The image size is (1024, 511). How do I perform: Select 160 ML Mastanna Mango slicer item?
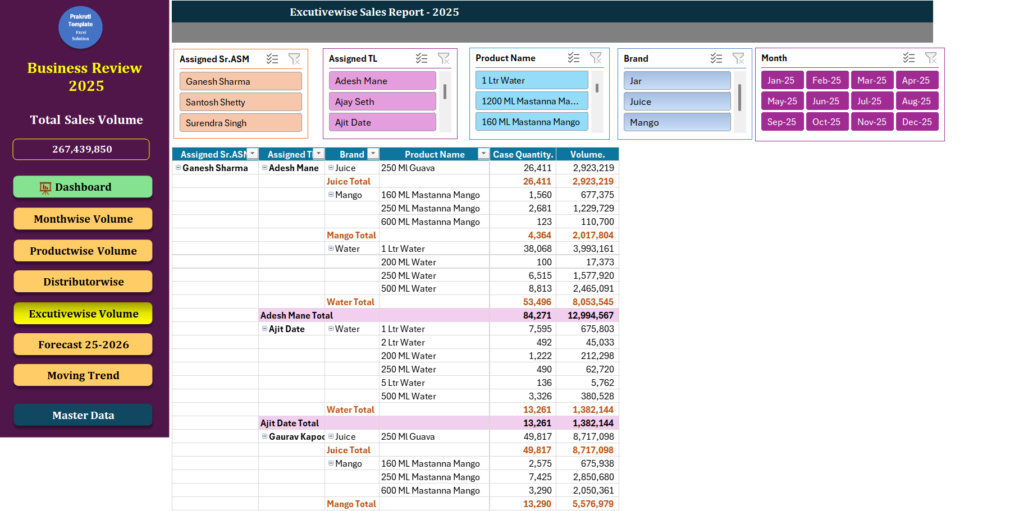pos(532,122)
